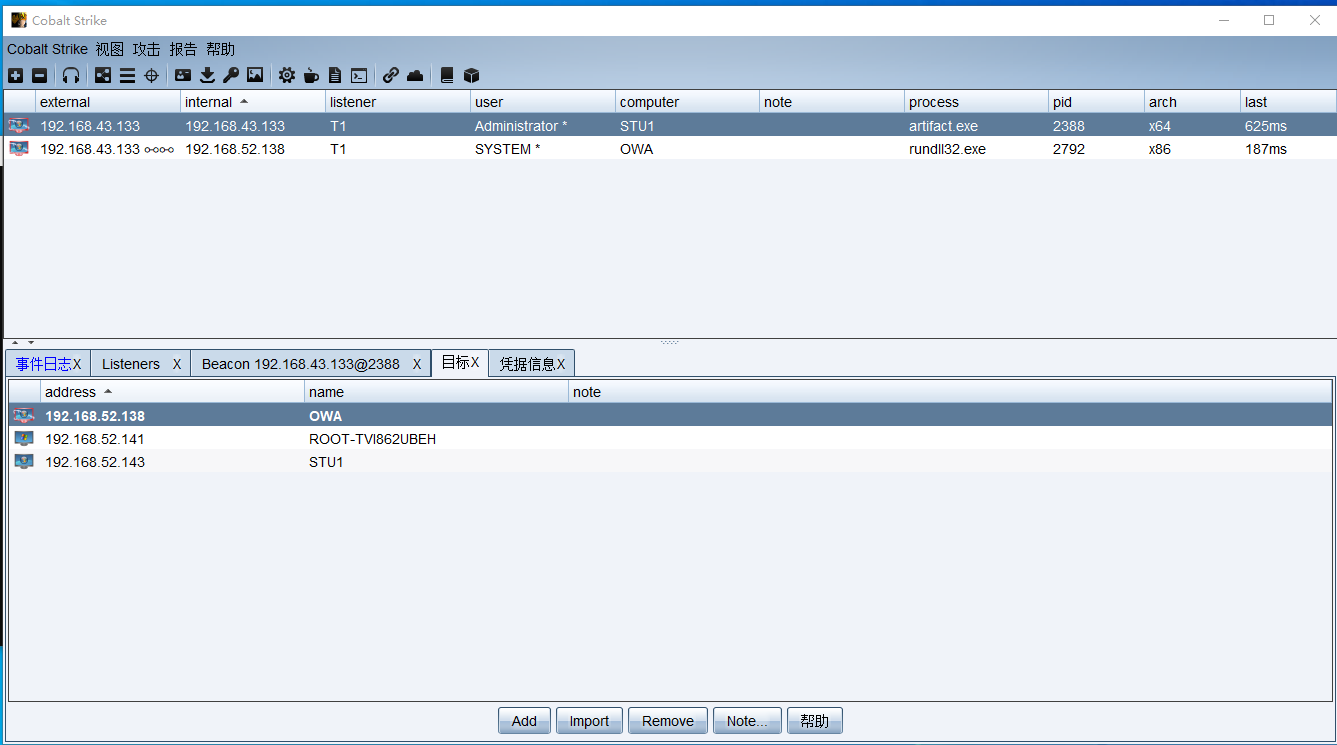
Task: Show the target table crosshair icon
Action: coord(151,75)
